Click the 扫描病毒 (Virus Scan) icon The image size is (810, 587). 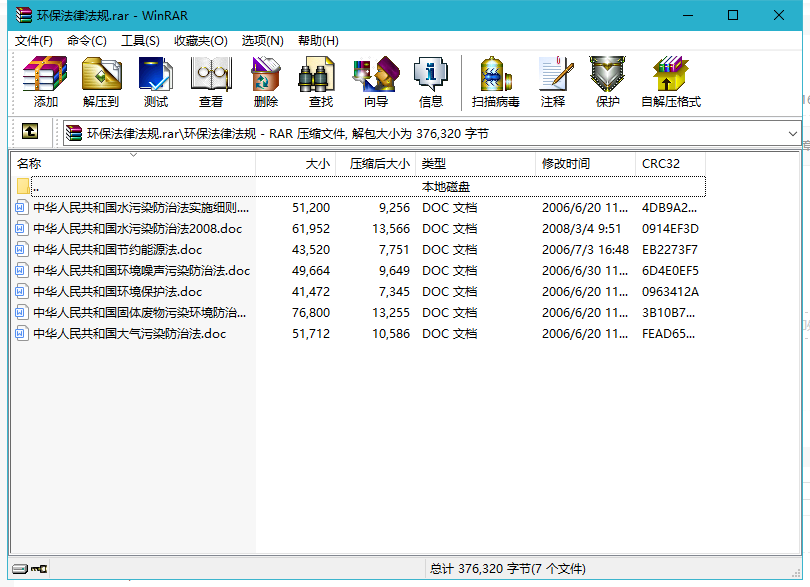495,74
